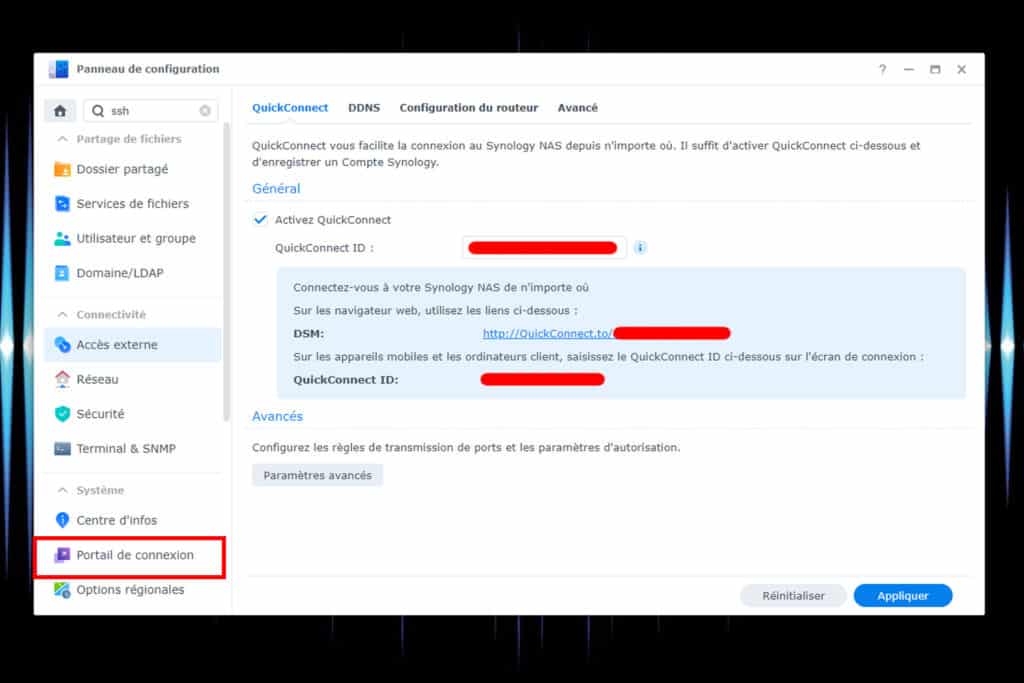Select Terminal & SNMP label
The height and width of the screenshot is (683, 1024).
pyautogui.click(x=126, y=449)
